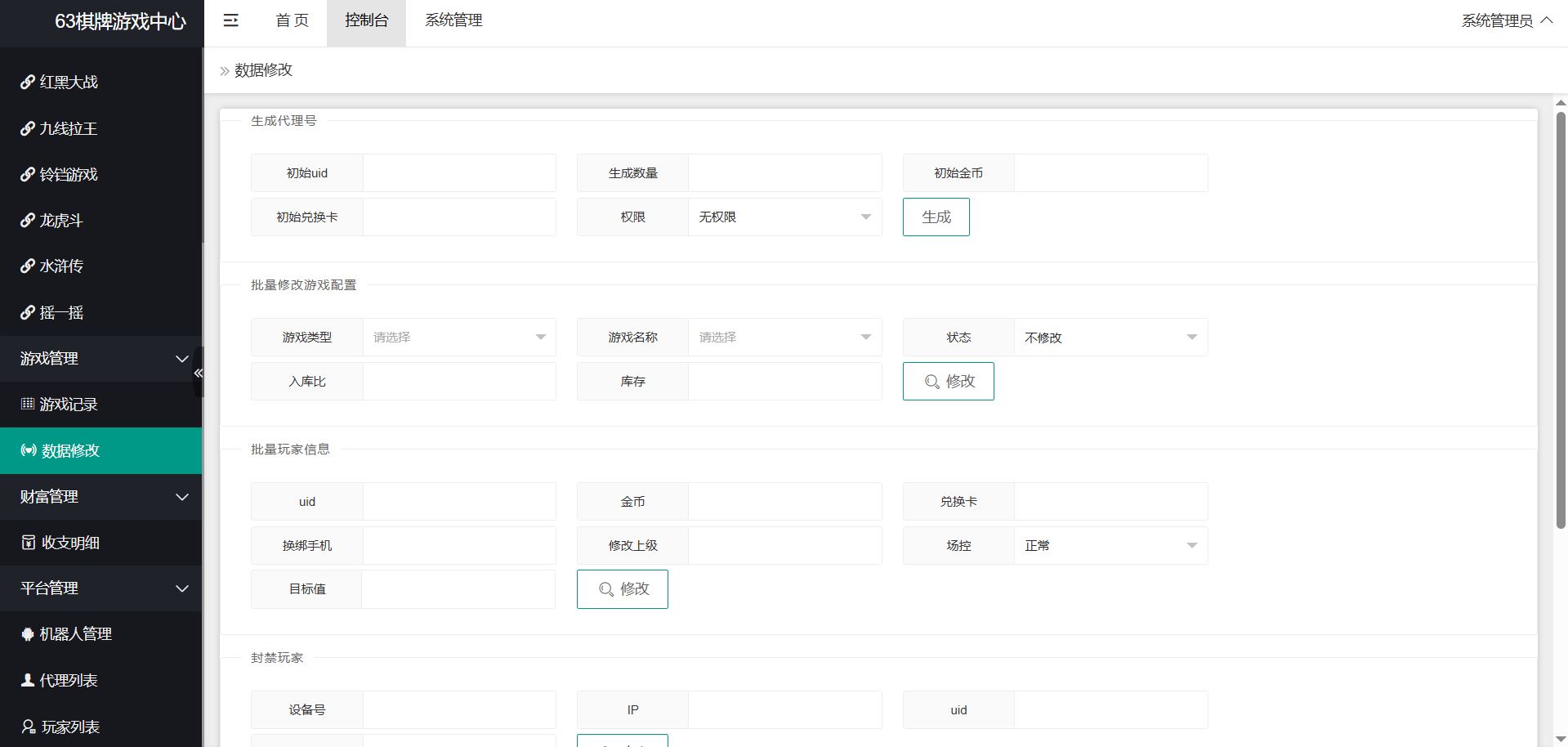Open the 权限 dropdown showing 无权限
This screenshot has height=747, width=1568.
pyautogui.click(x=784, y=217)
